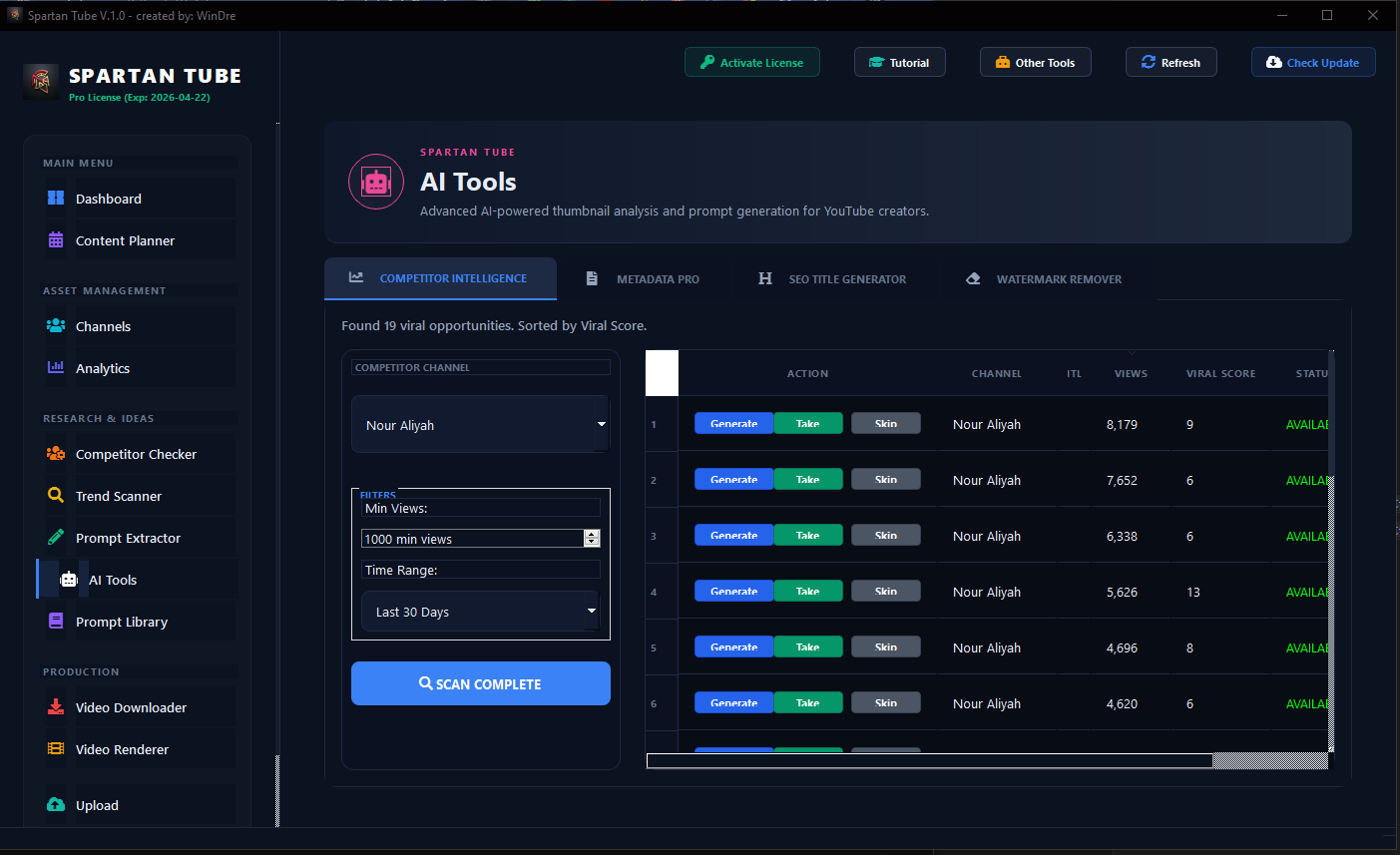Open Competitor Checker from Research menu
The height and width of the screenshot is (855, 1400).
pos(56,454)
